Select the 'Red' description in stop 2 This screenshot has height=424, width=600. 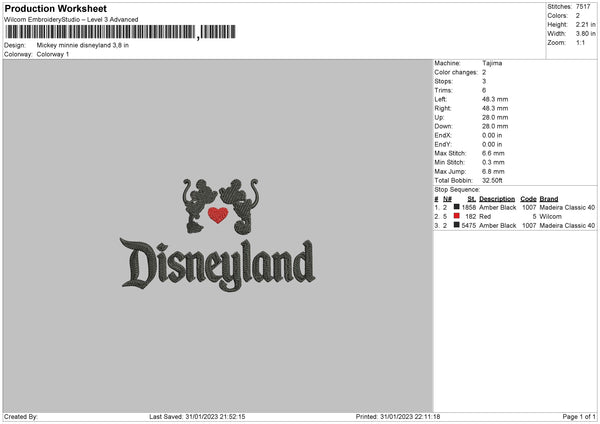(485, 217)
